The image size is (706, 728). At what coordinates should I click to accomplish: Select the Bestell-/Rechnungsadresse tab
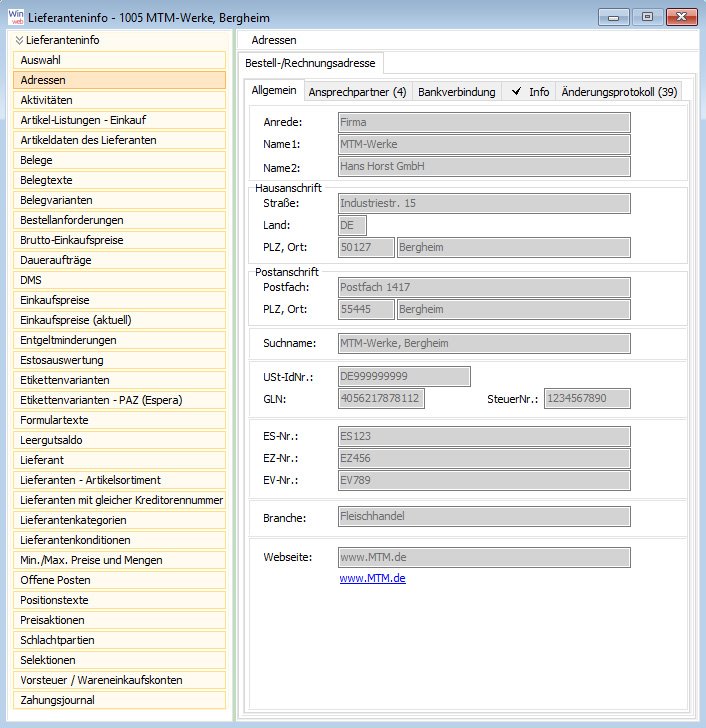coord(310,63)
